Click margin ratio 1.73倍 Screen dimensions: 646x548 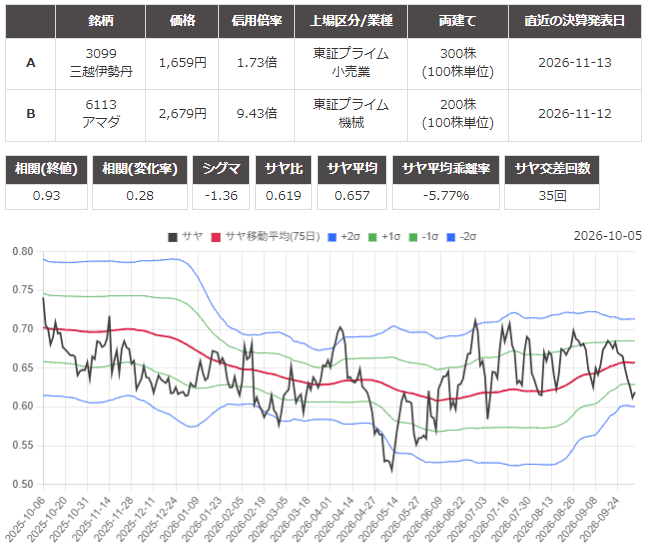[257, 63]
